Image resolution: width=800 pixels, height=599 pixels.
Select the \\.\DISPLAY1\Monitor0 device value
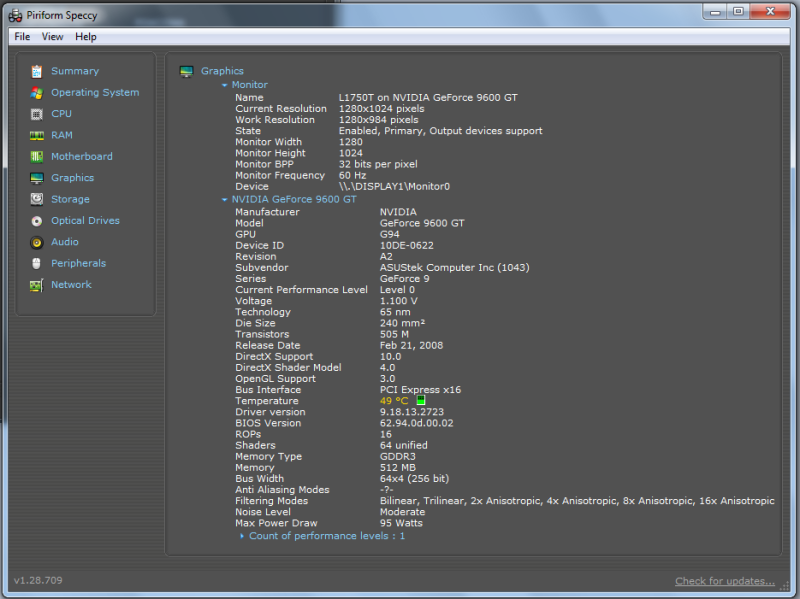(x=394, y=186)
